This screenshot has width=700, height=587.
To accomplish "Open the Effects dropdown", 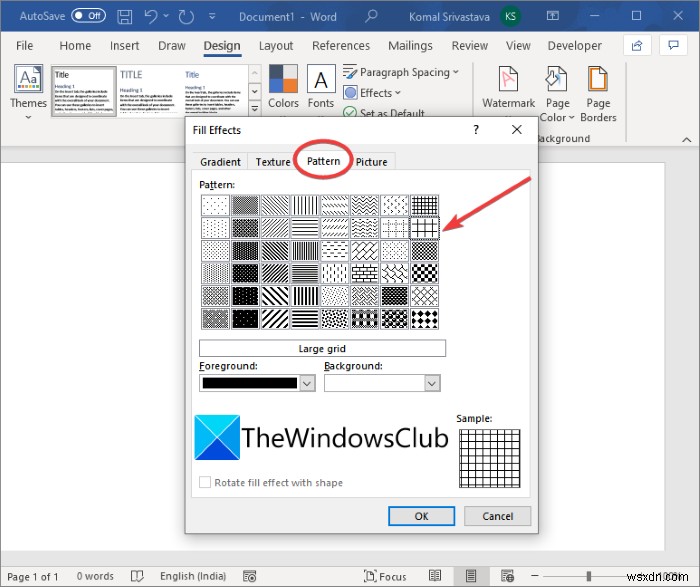I will tap(372, 93).
